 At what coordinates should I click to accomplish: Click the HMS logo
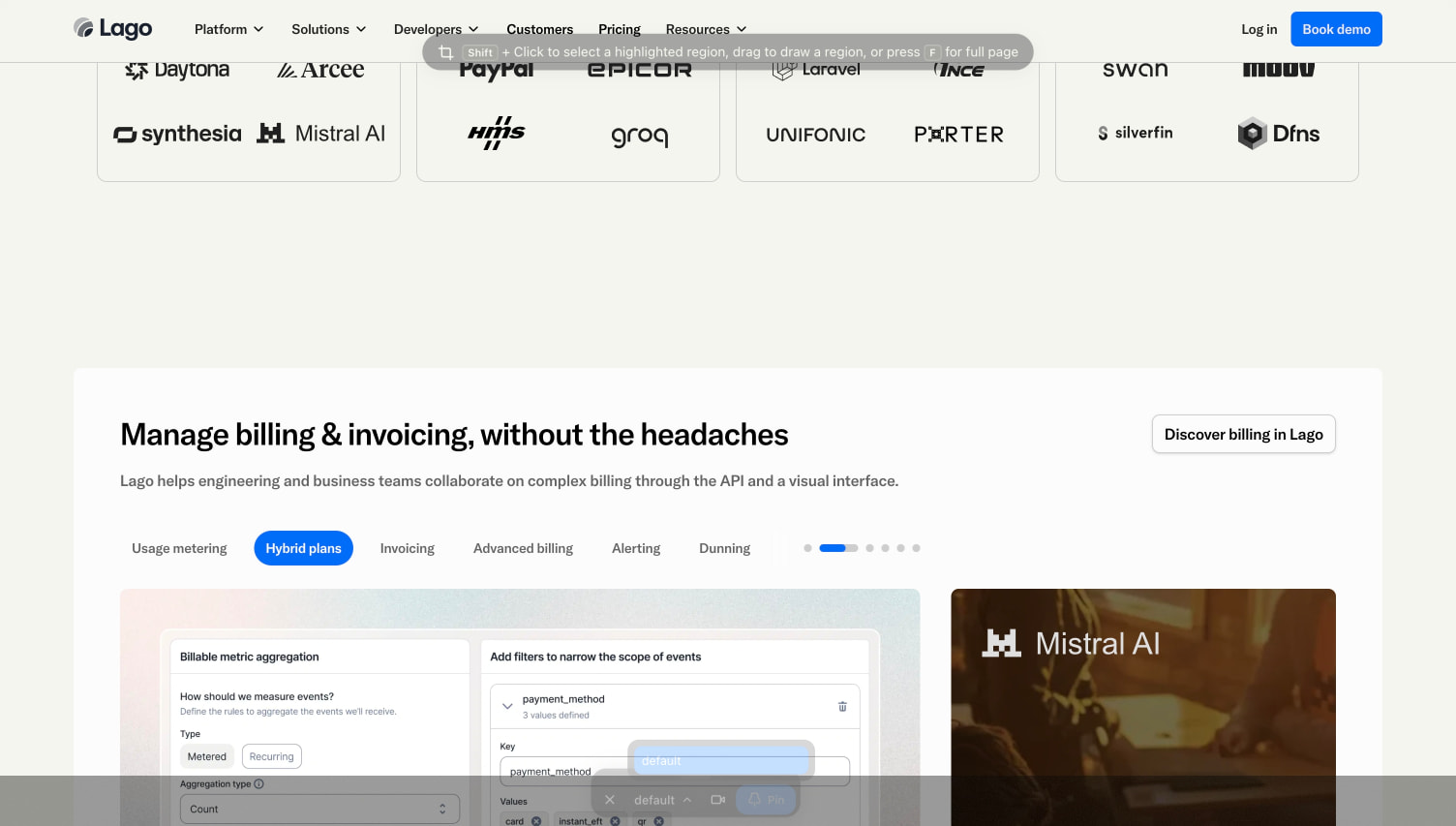pyautogui.click(x=497, y=134)
